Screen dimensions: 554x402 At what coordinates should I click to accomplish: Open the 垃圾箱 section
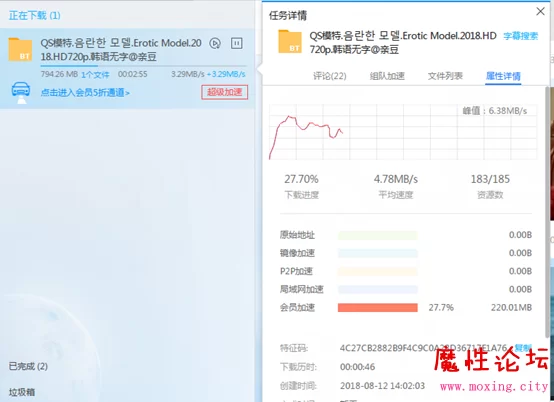point(22,392)
